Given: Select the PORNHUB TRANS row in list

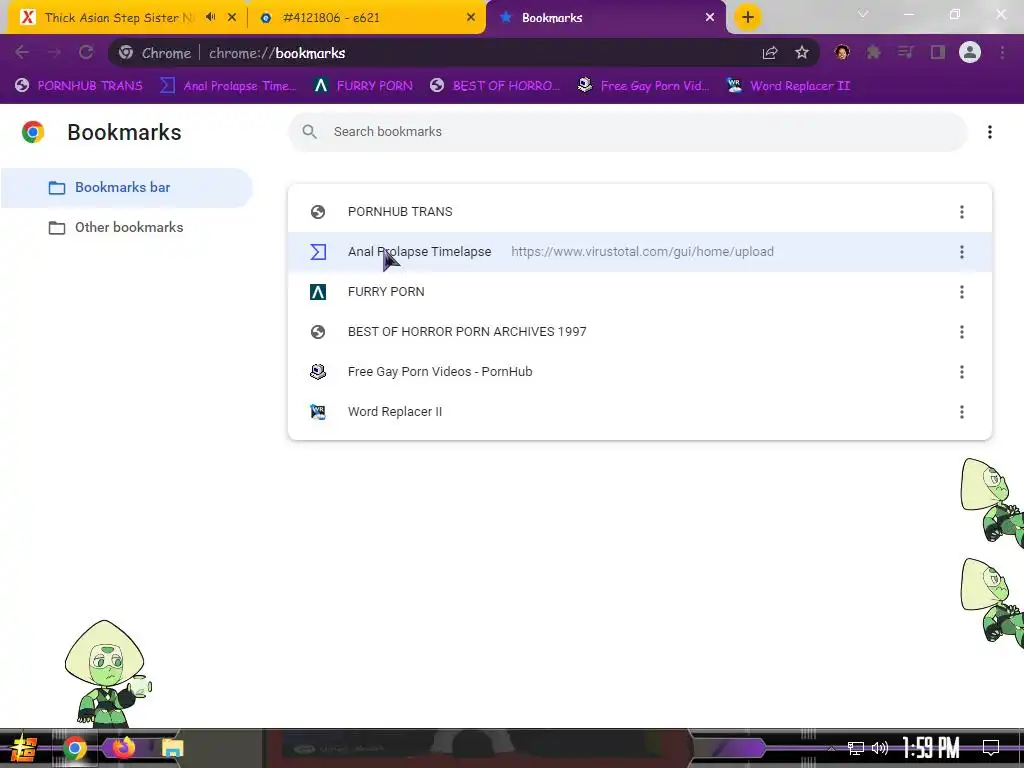Looking at the screenshot, I should click(x=639, y=212).
